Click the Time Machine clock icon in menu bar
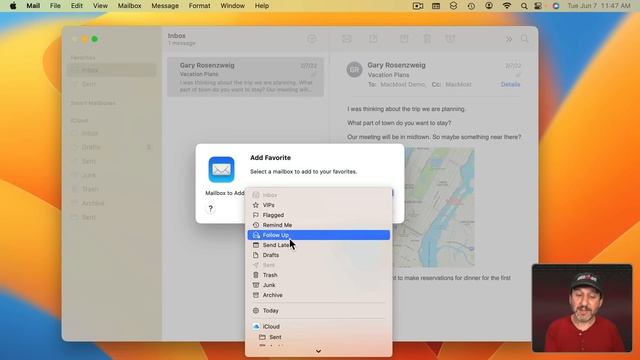 [471, 6]
